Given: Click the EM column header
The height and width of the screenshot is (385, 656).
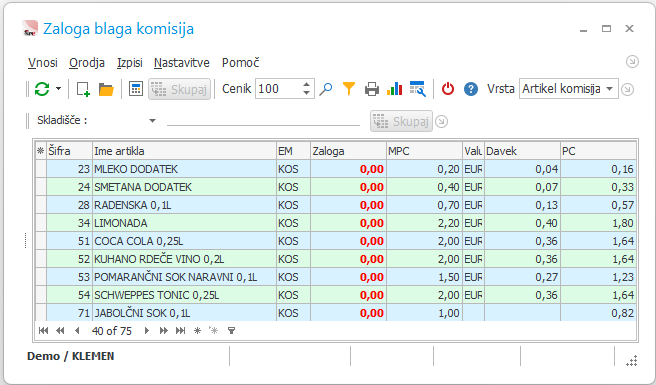Looking at the screenshot, I should click(293, 151).
